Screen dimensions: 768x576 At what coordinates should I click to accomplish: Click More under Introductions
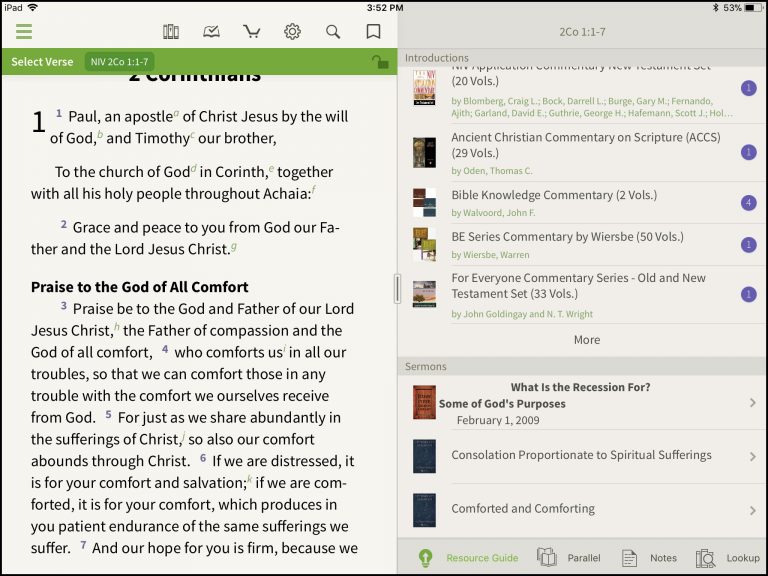[587, 339]
